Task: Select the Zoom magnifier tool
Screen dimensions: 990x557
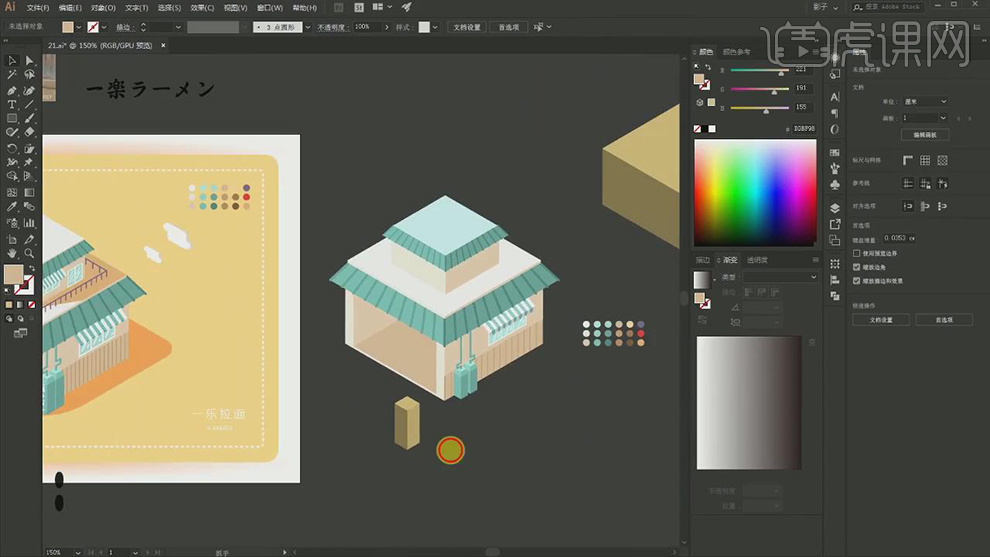Action: coord(29,254)
